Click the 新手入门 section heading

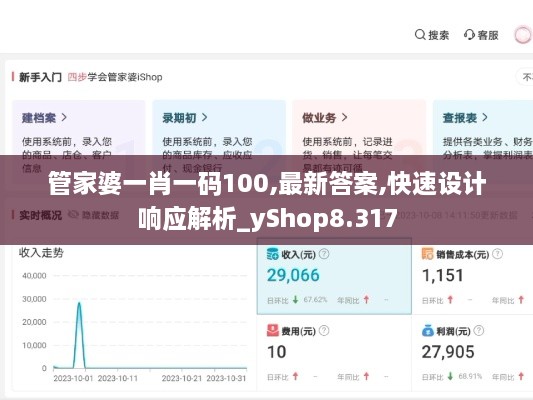tap(40, 77)
